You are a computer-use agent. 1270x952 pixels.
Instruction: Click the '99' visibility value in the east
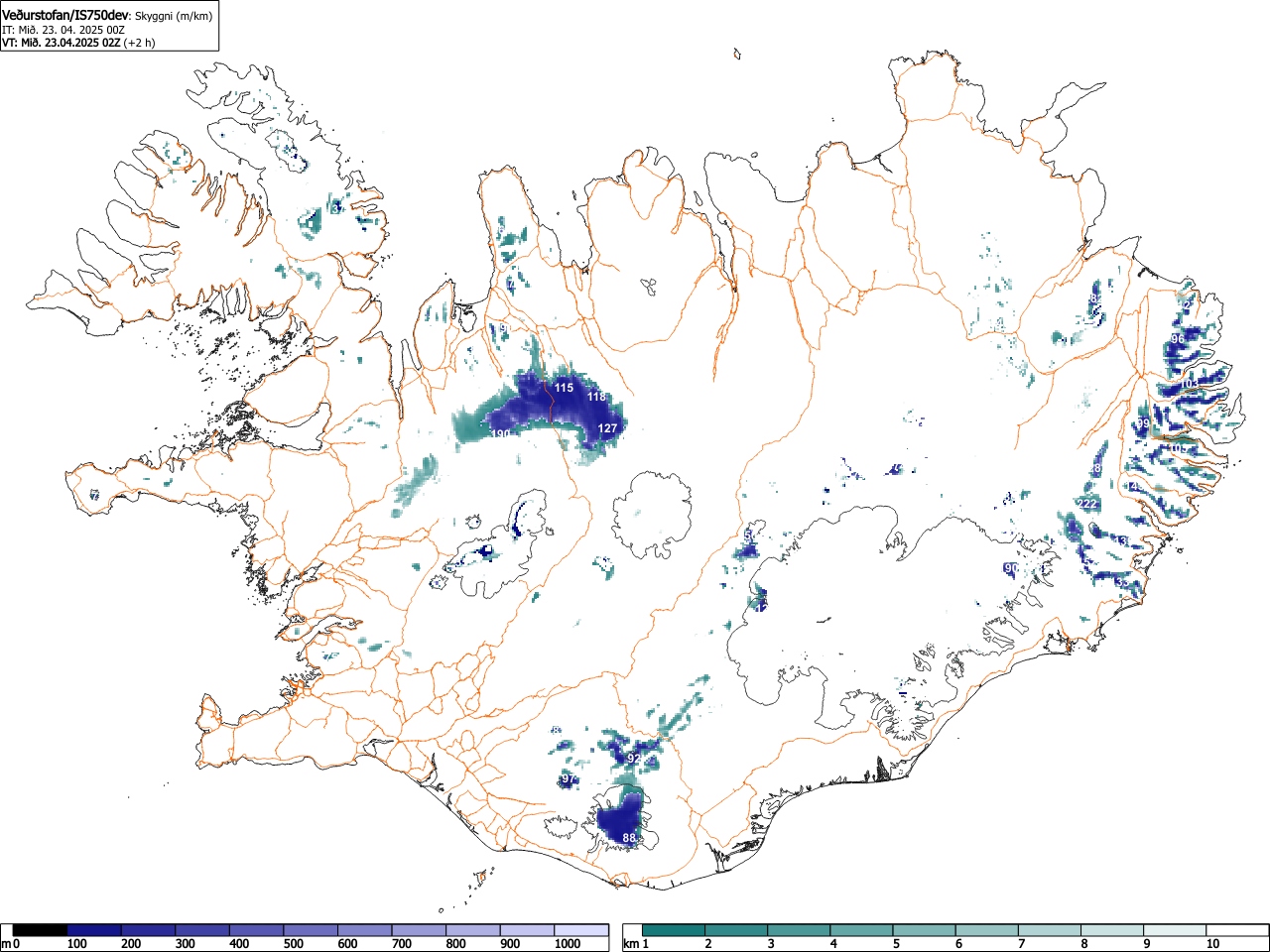point(1143,423)
